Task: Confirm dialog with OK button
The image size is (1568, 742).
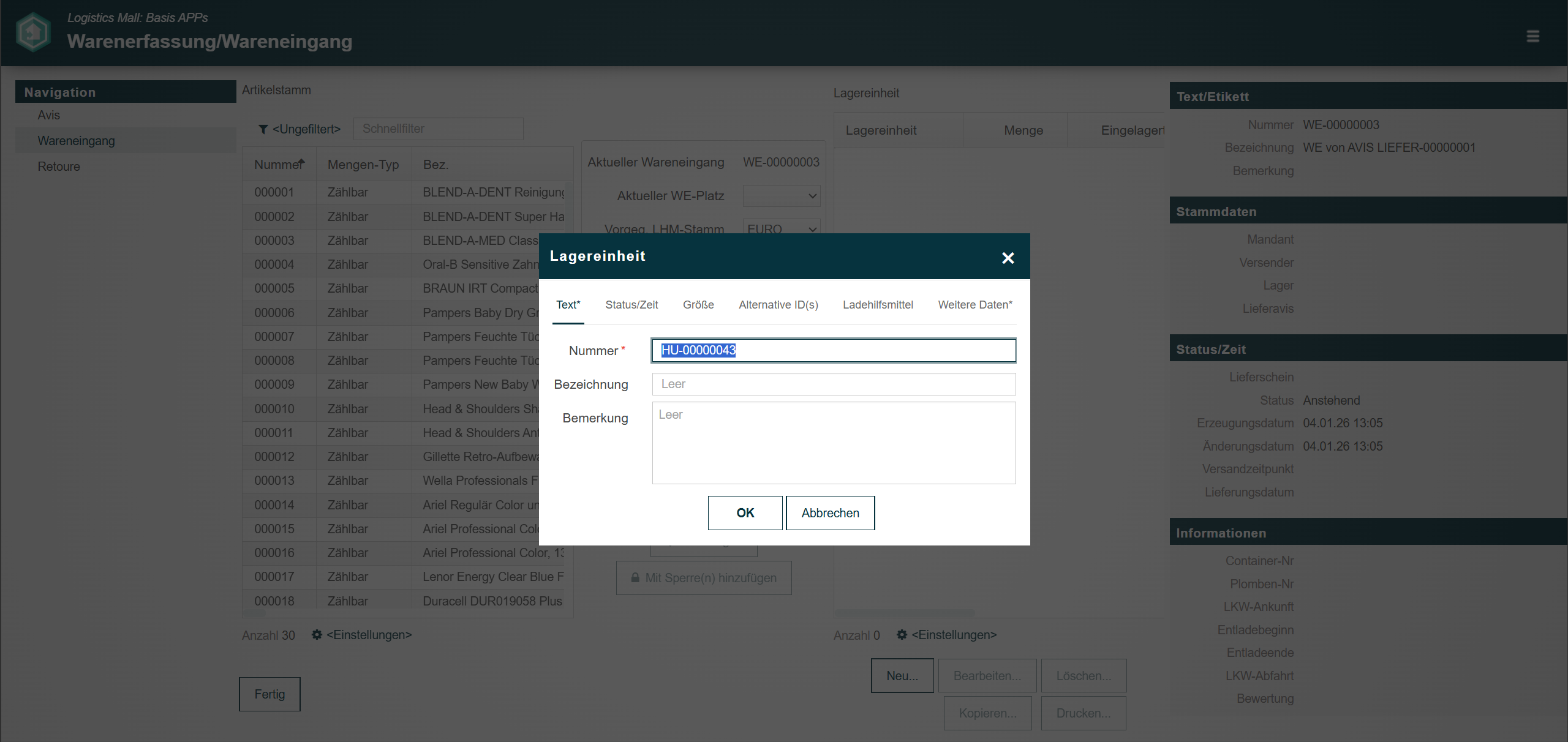Action: pos(745,513)
